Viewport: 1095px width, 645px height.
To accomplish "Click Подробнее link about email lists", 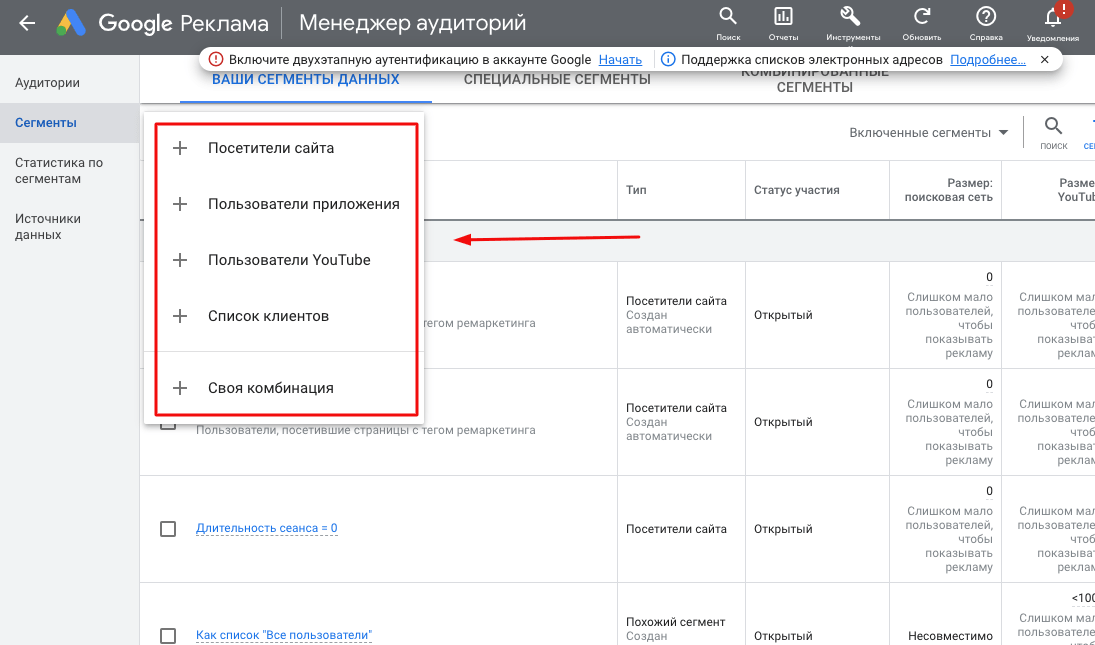I will [x=988, y=60].
